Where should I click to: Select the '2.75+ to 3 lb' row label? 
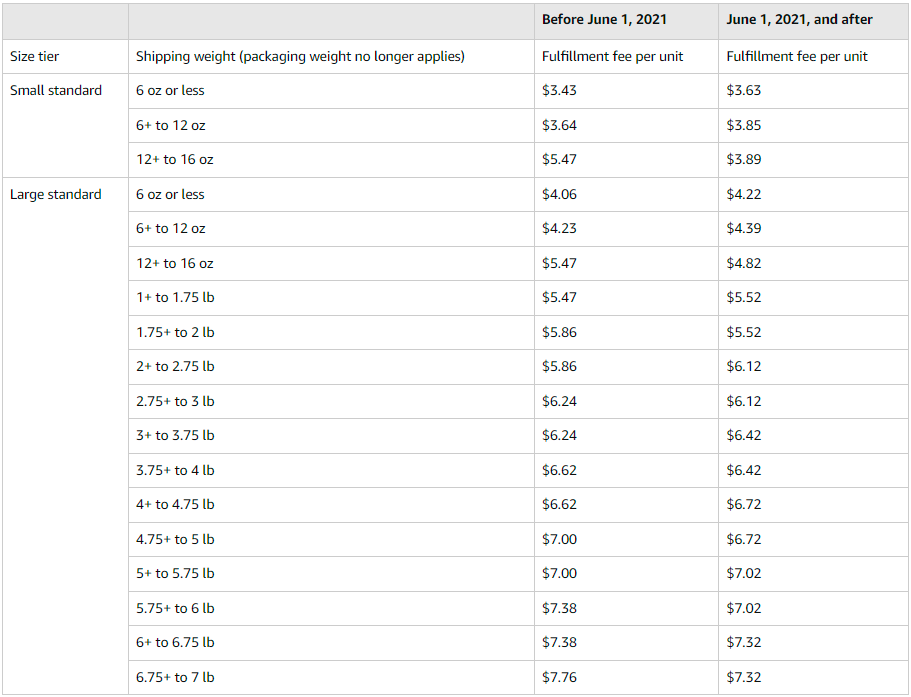tap(331, 401)
